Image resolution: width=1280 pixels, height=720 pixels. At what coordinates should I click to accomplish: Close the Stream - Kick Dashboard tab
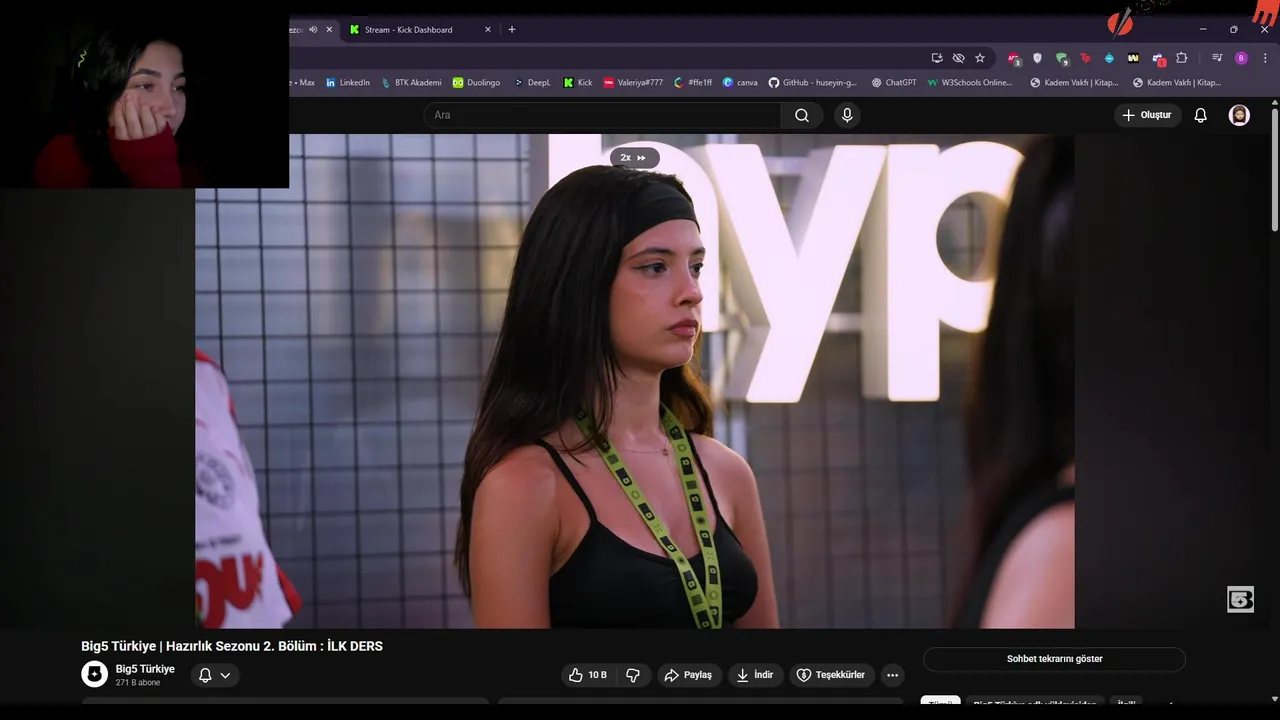coord(488,30)
